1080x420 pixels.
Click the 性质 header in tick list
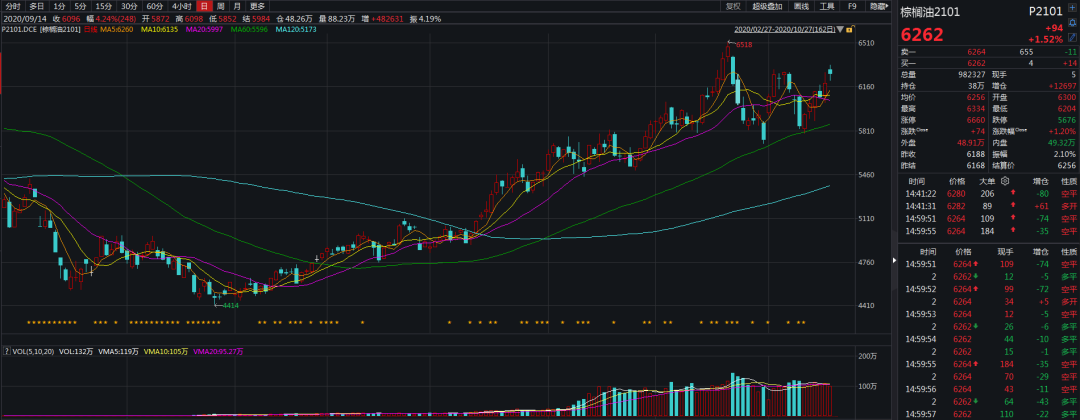(1068, 252)
